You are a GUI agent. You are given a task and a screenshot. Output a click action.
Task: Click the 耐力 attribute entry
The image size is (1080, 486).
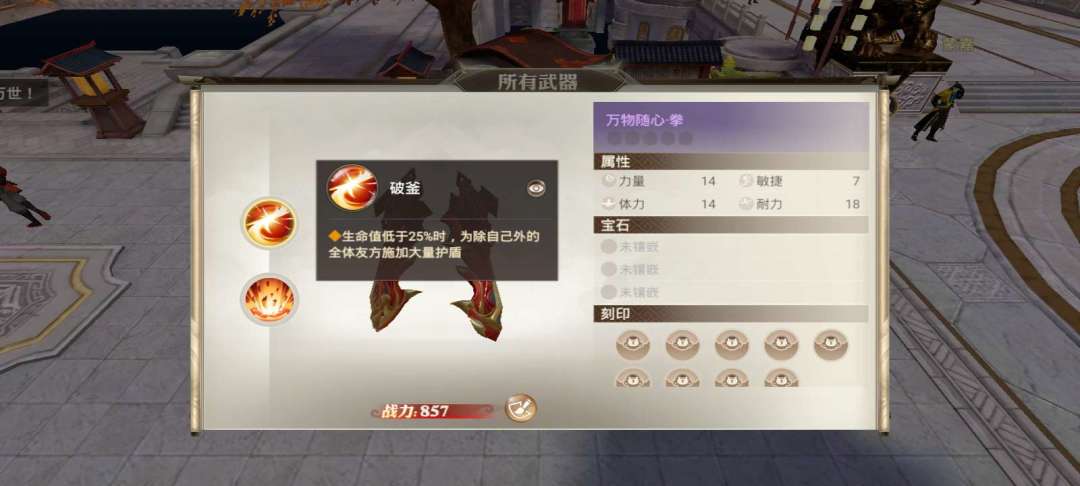(x=800, y=204)
